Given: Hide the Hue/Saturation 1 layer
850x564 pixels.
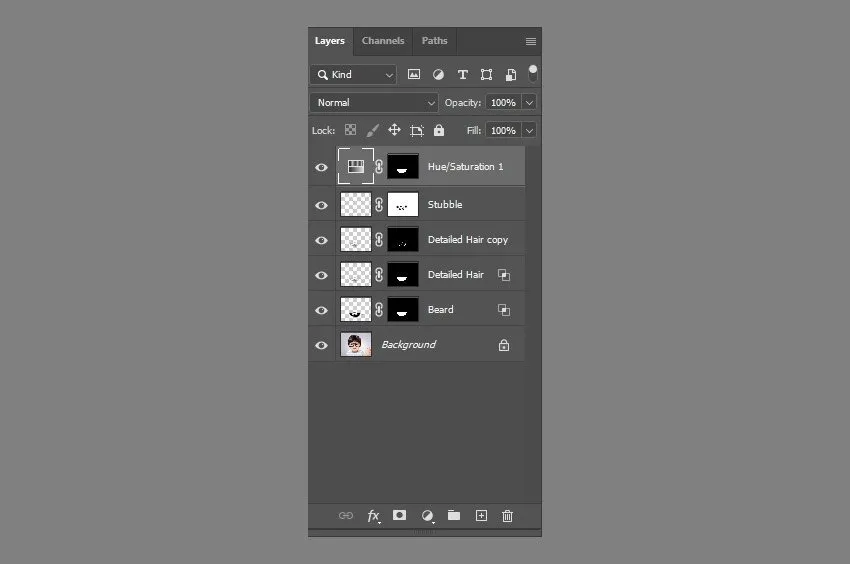Looking at the screenshot, I should [321, 168].
